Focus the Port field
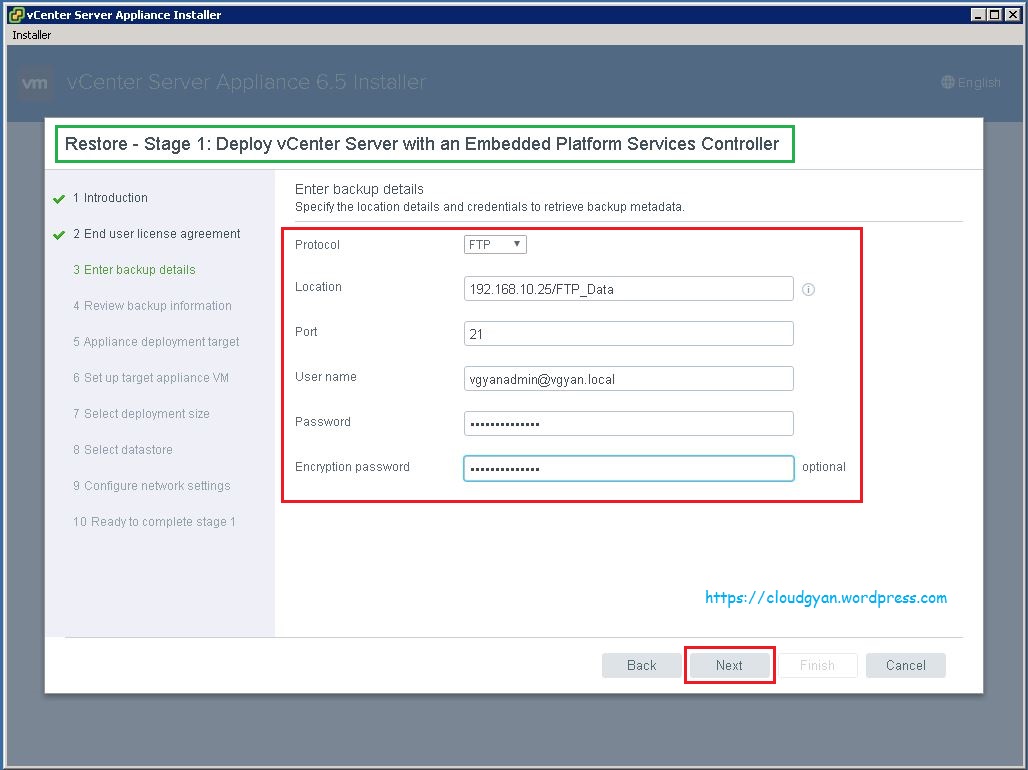1028x770 pixels. [628, 334]
